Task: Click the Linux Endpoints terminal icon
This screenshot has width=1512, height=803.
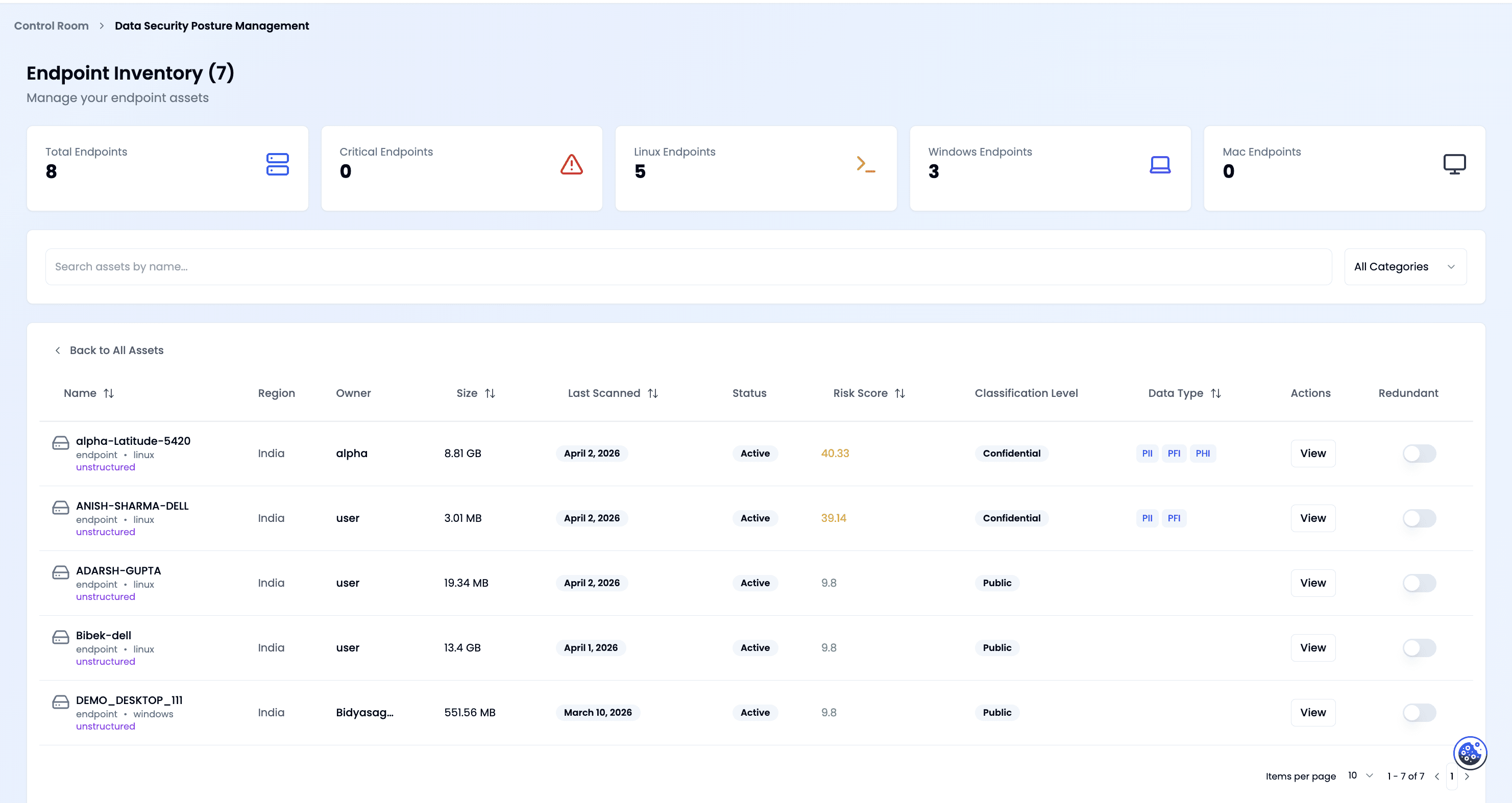Action: pyautogui.click(x=865, y=164)
